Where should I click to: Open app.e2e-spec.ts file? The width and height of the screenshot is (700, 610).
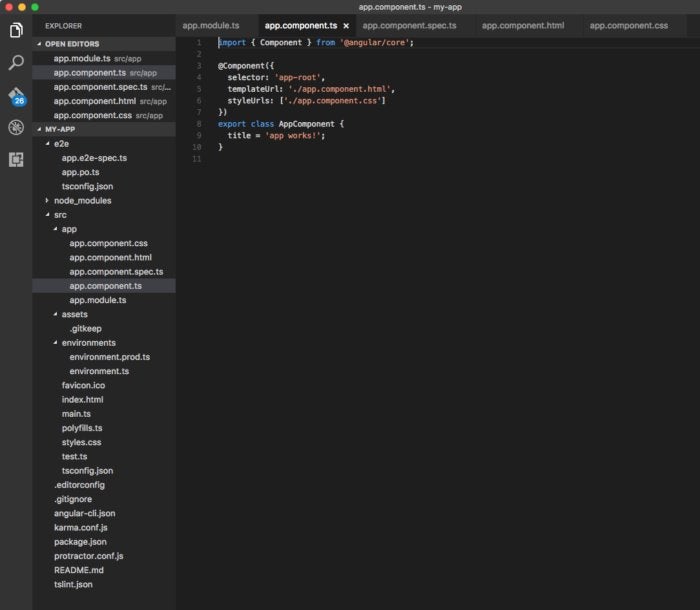click(x=104, y=158)
